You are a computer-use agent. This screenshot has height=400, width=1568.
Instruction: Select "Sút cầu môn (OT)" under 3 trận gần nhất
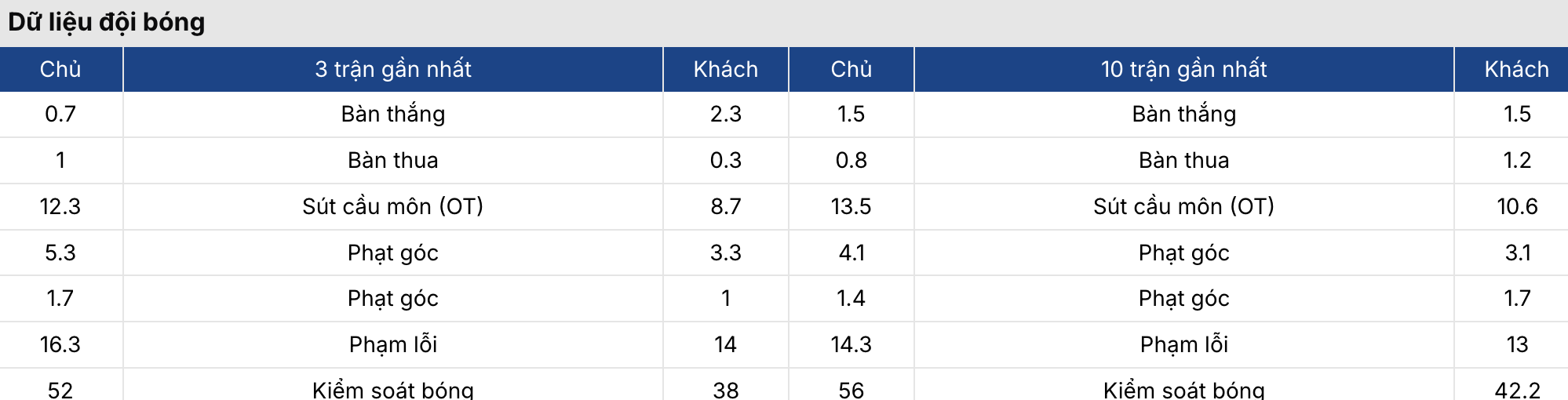(x=392, y=206)
